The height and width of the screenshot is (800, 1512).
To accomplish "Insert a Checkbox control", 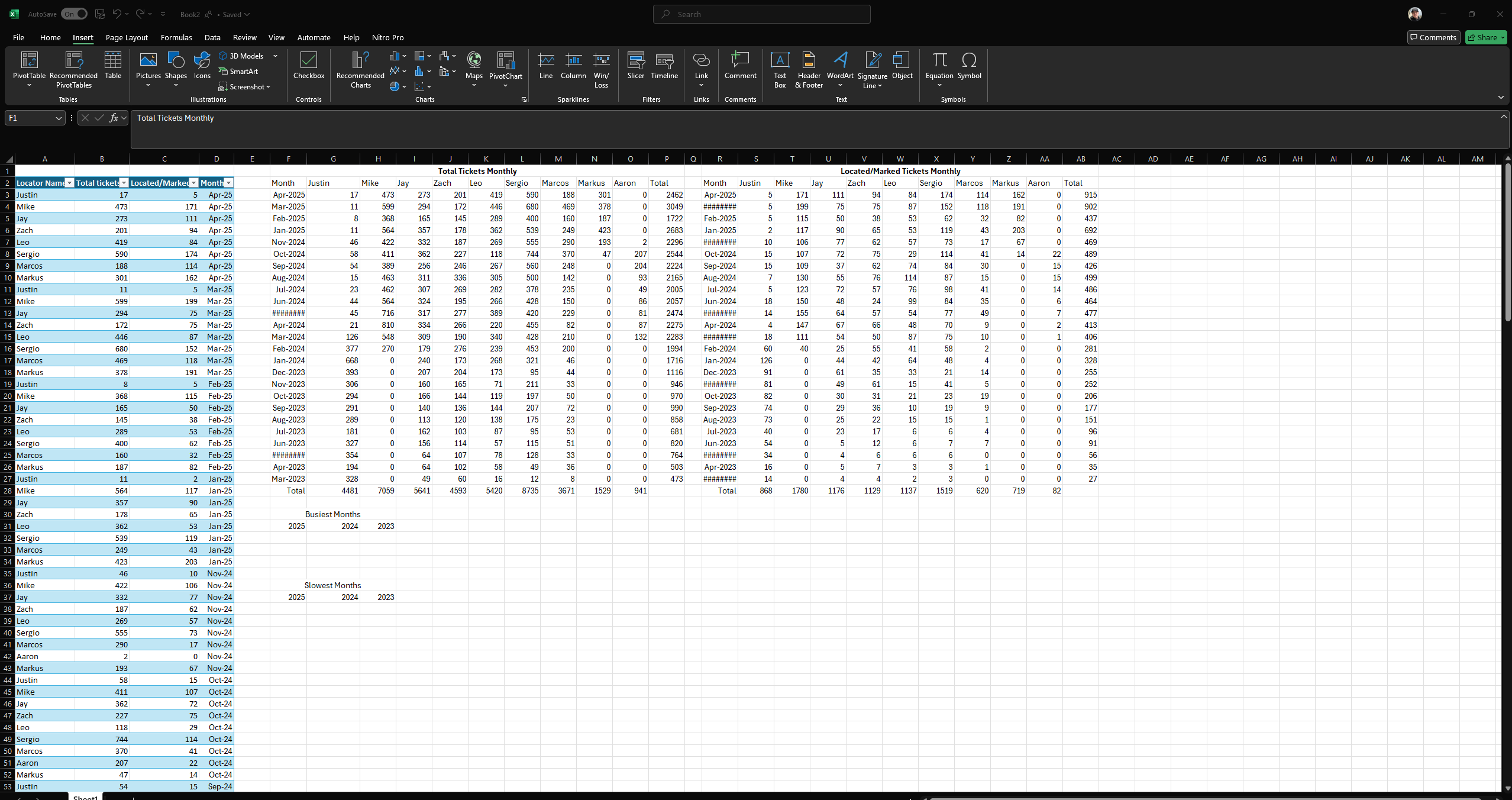I will (309, 66).
